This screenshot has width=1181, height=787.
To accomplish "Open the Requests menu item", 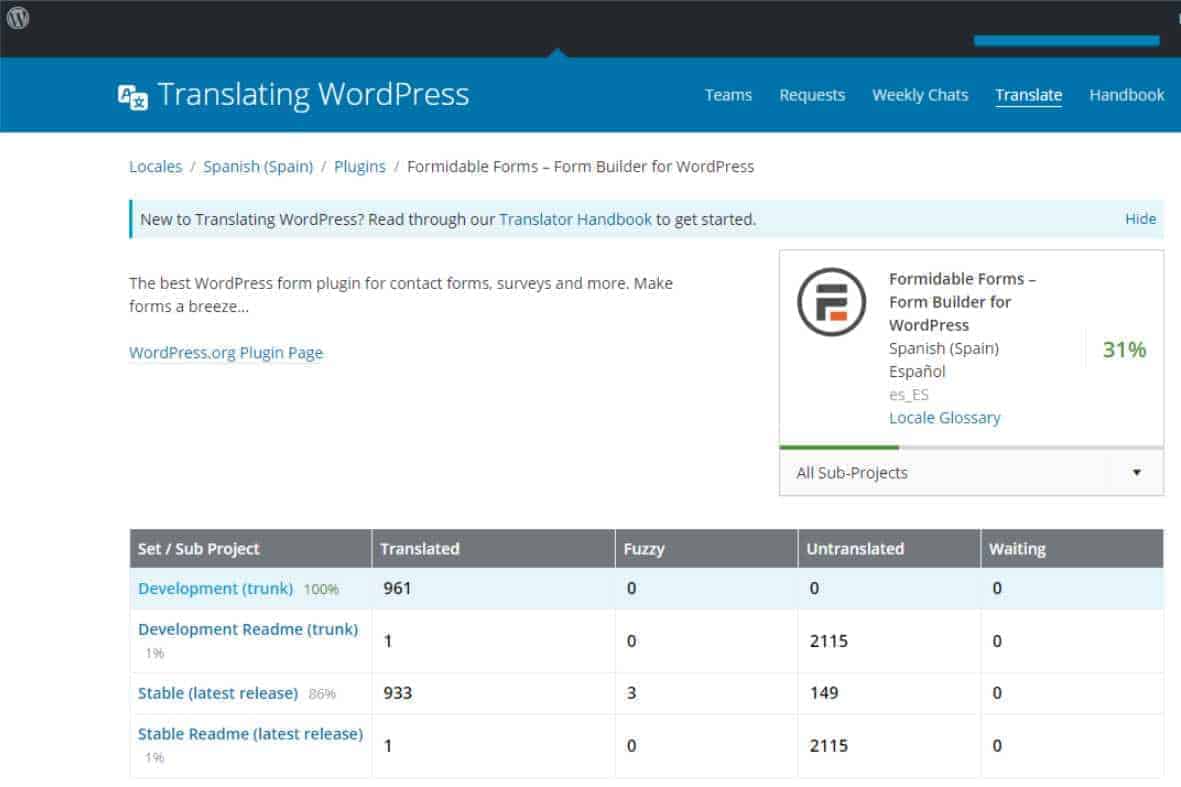I will click(x=812, y=95).
